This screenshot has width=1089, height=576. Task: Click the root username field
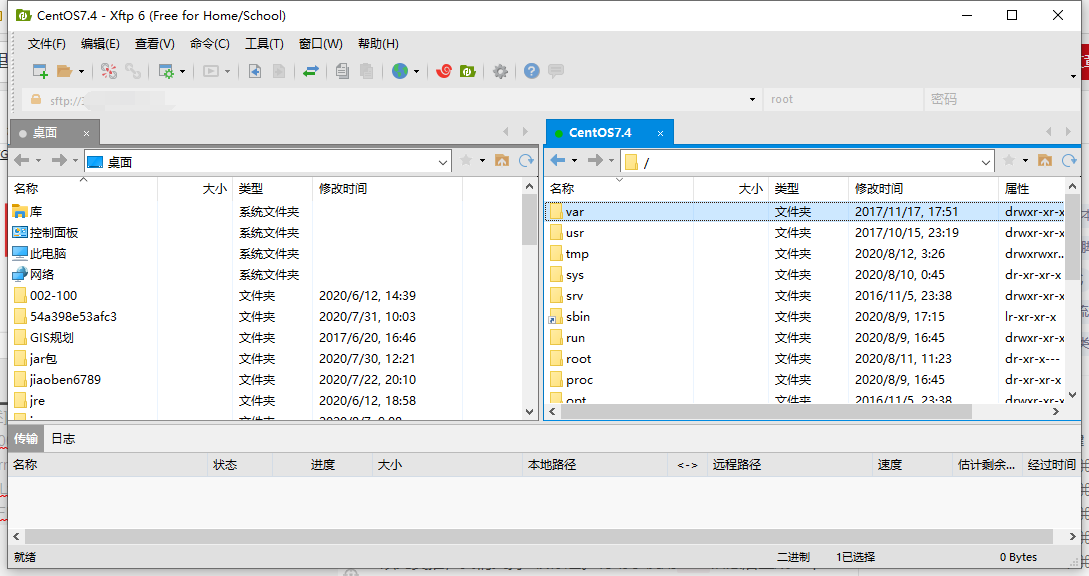[843, 99]
